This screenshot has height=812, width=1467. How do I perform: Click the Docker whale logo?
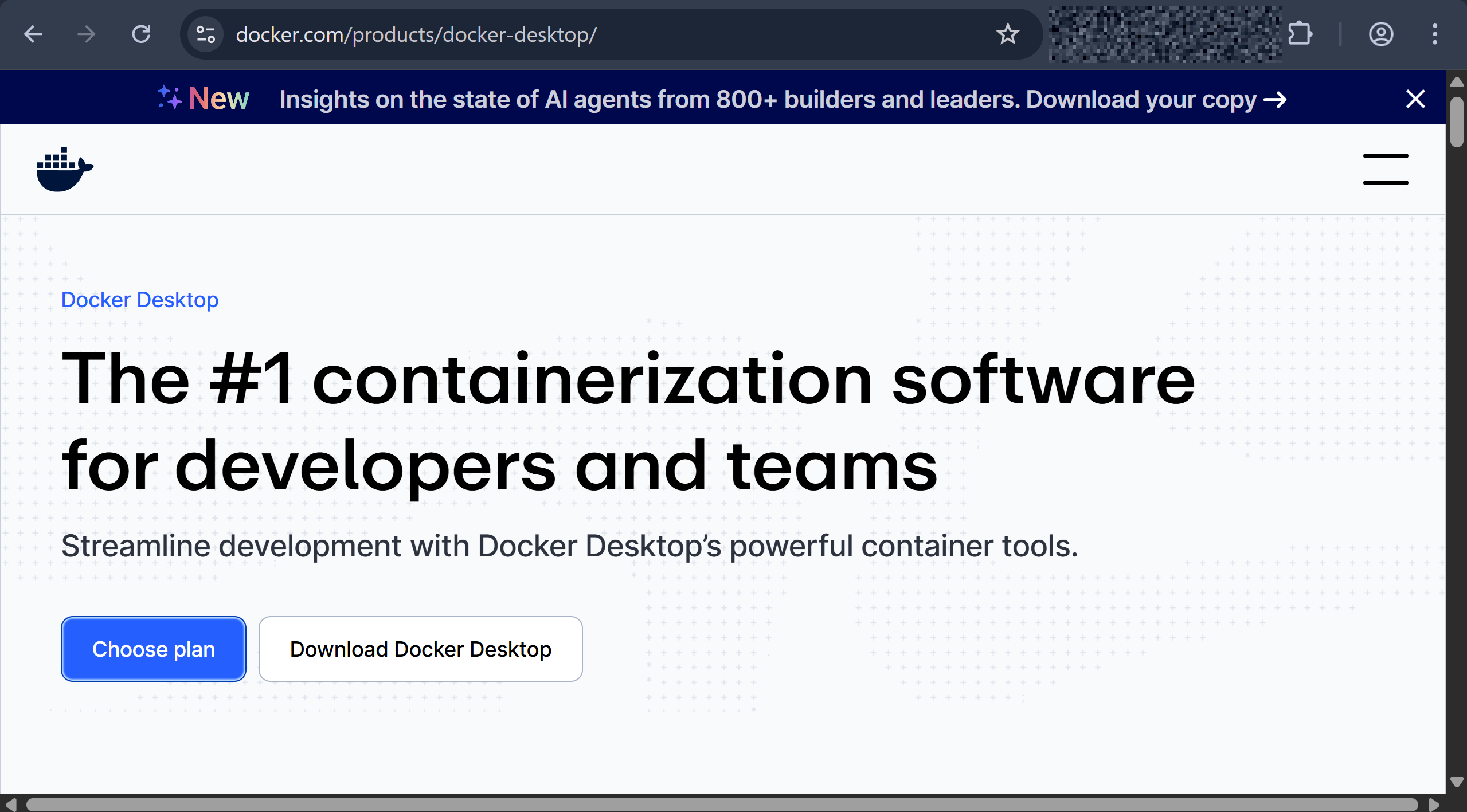point(65,169)
